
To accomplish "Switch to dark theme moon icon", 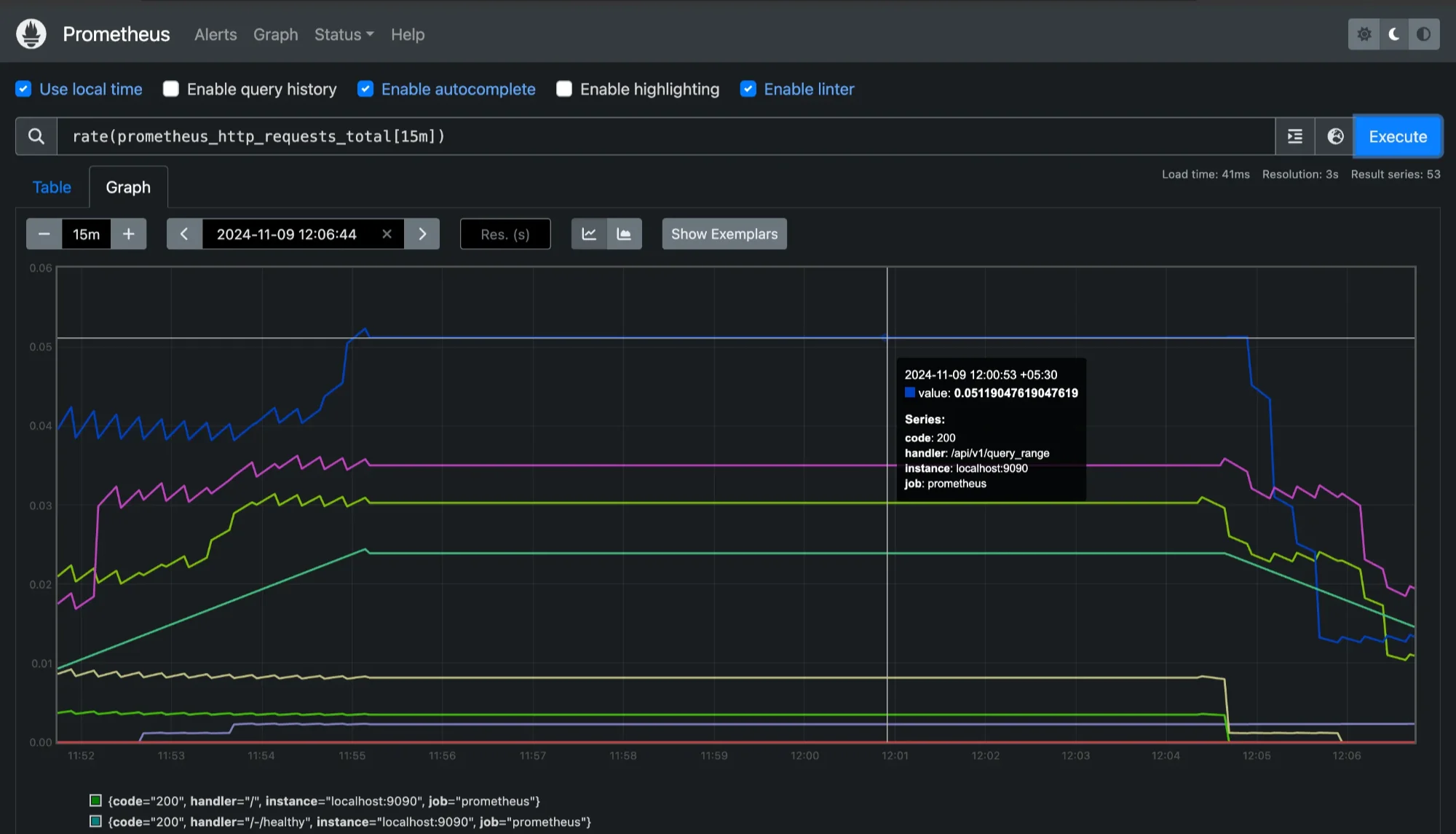I will coord(1394,34).
